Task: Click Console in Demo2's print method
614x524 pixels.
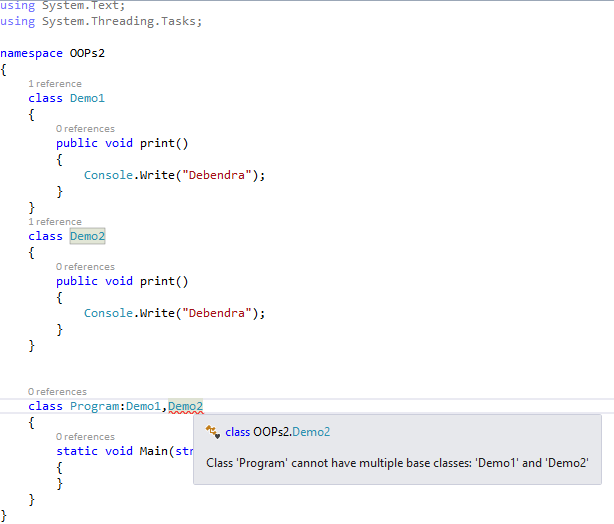Action: tap(108, 313)
